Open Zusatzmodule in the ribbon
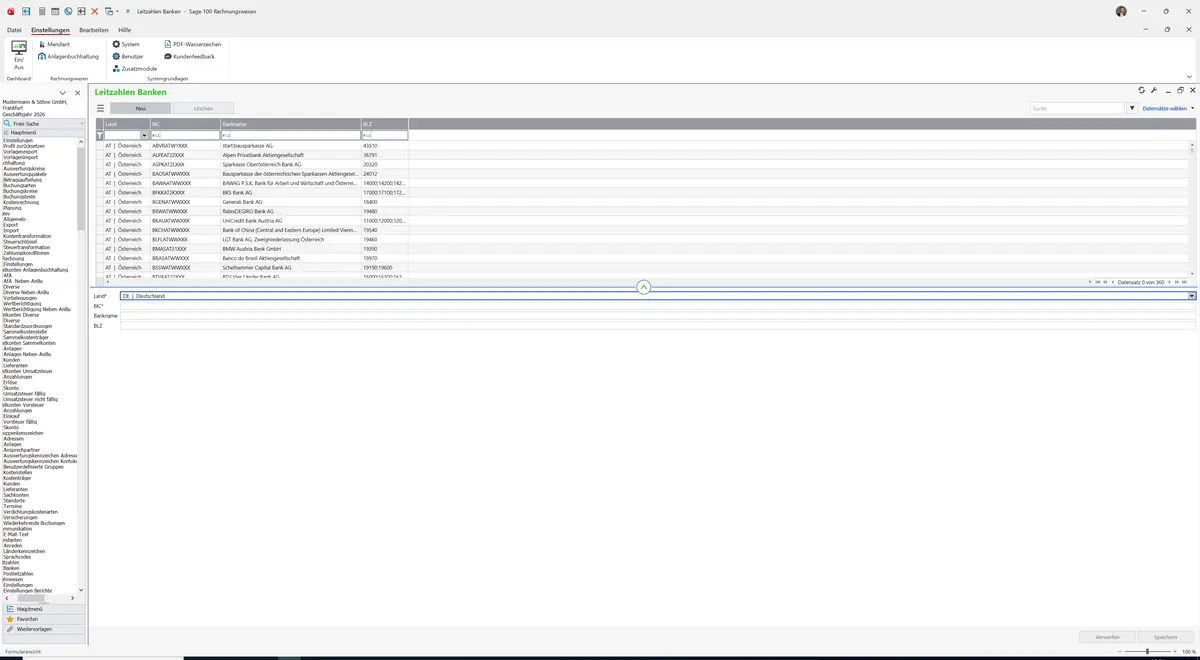The height and width of the screenshot is (660, 1200). (x=135, y=68)
